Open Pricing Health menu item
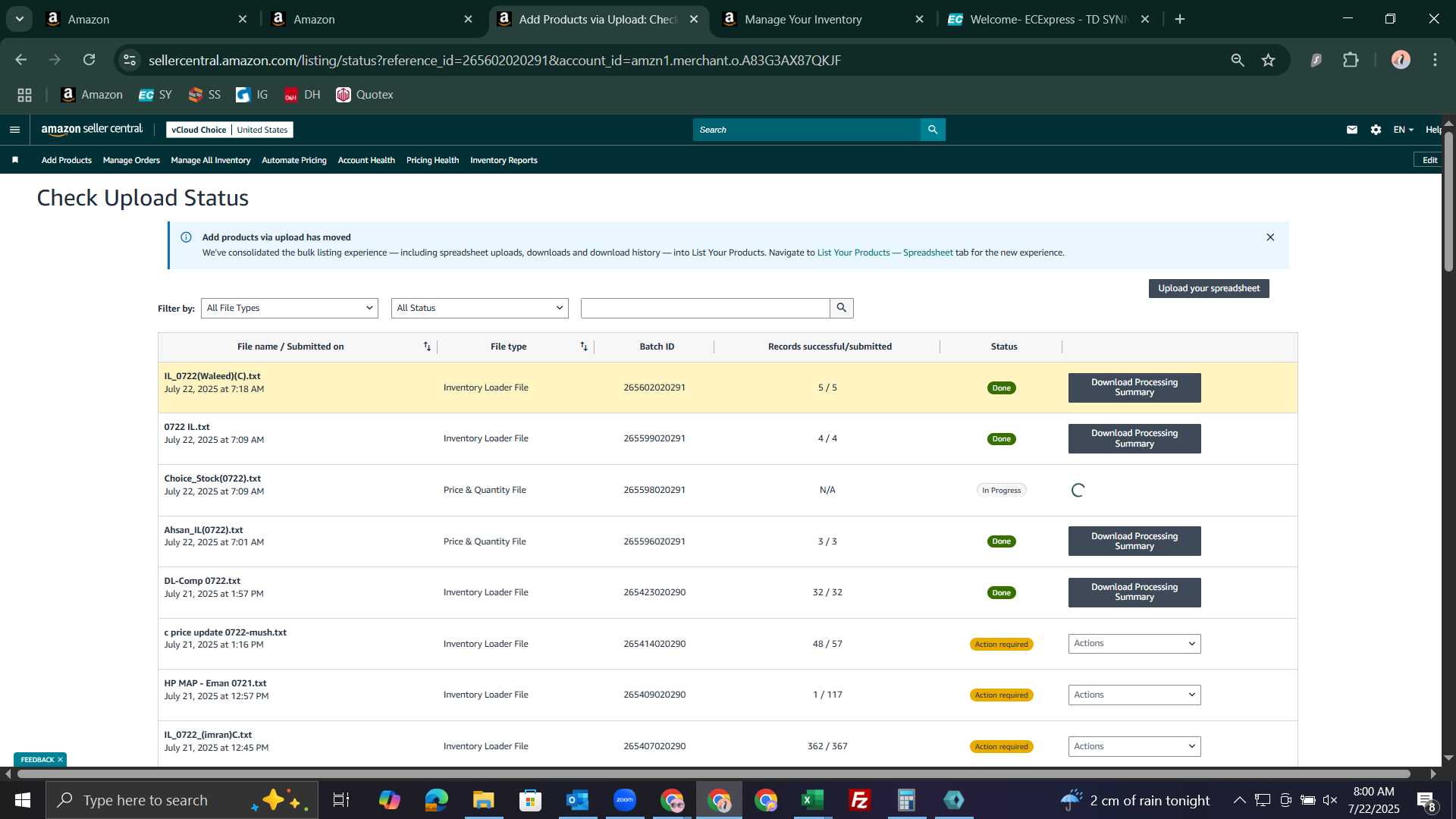 [x=432, y=160]
